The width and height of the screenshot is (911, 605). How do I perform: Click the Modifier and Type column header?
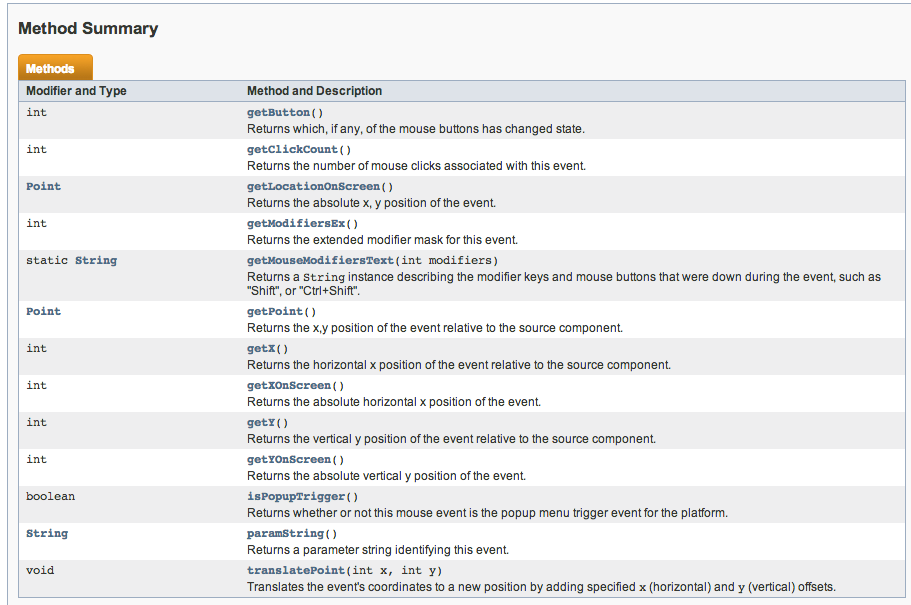pos(76,91)
